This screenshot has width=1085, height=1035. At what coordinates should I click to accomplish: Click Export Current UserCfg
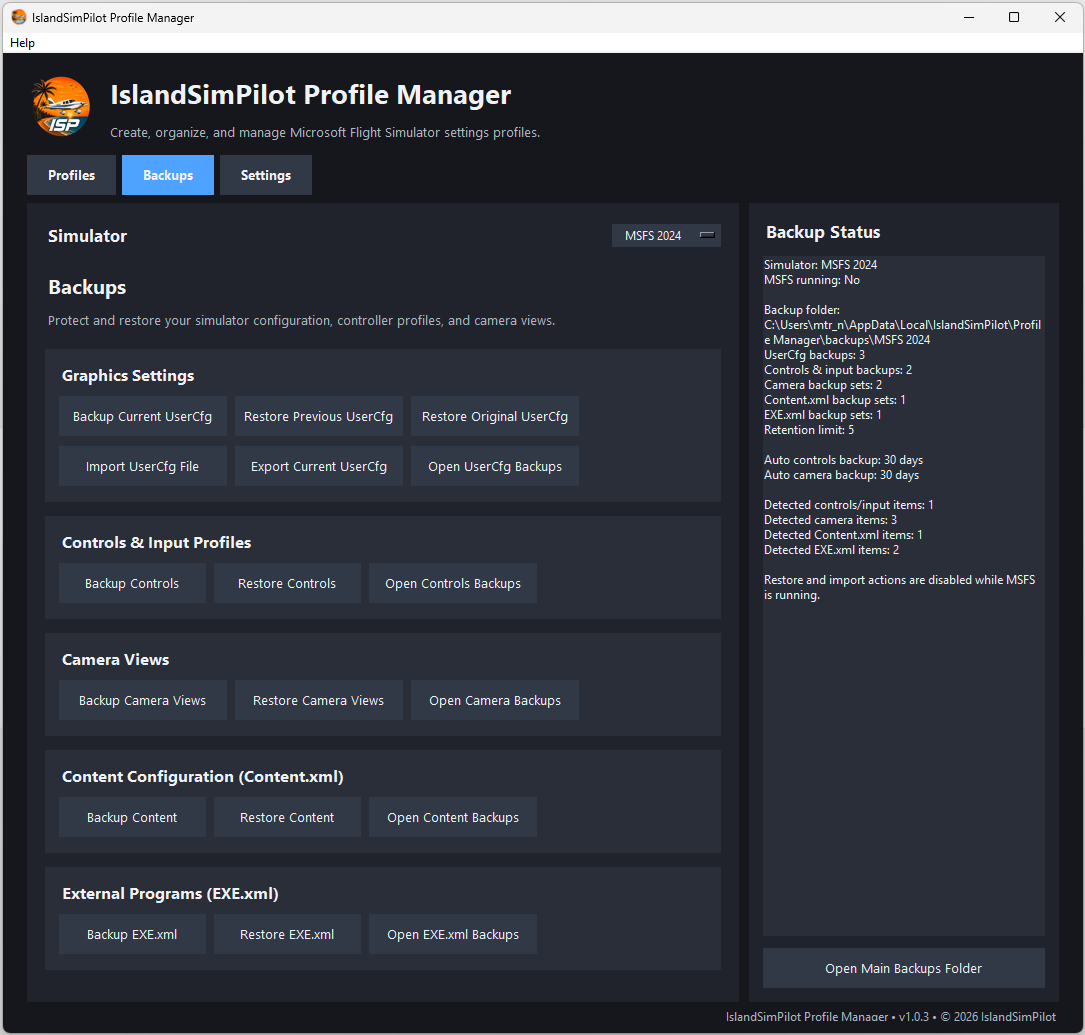pos(318,466)
